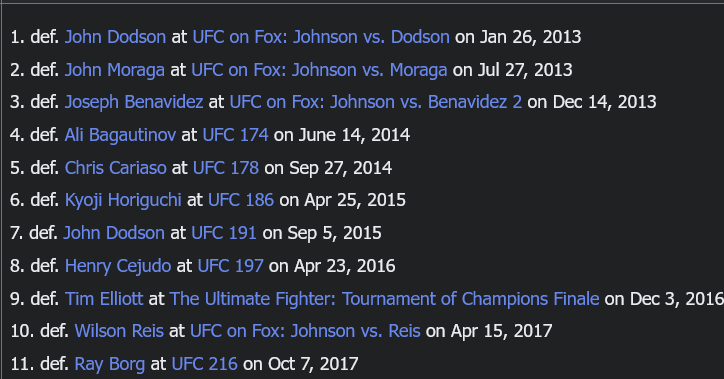Open John Dodson link in first entry
This screenshot has width=724, height=379.
pyautogui.click(x=115, y=37)
